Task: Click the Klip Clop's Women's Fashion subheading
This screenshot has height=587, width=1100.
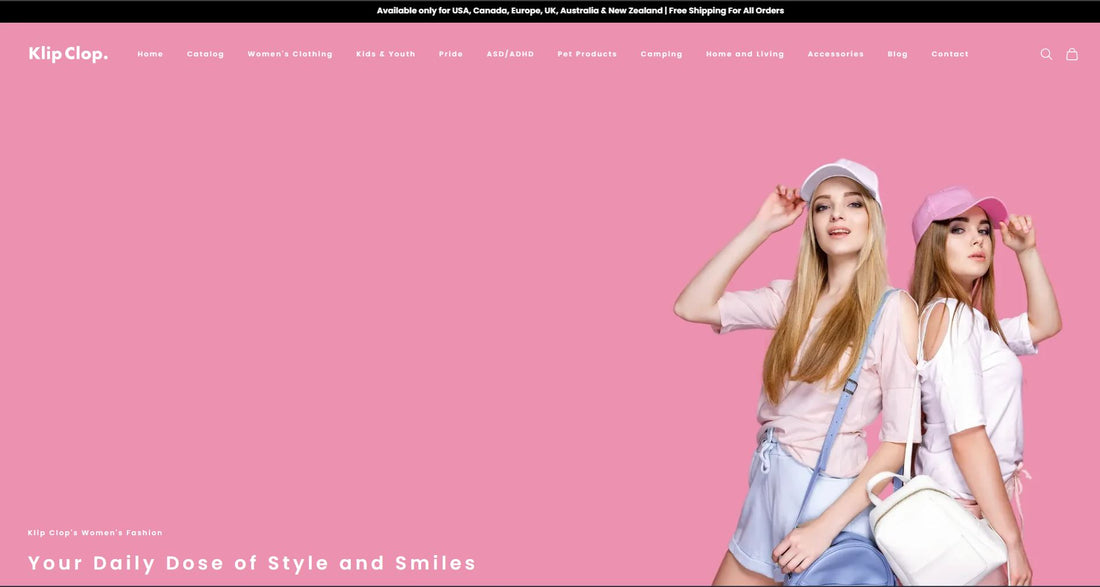Action: point(95,533)
